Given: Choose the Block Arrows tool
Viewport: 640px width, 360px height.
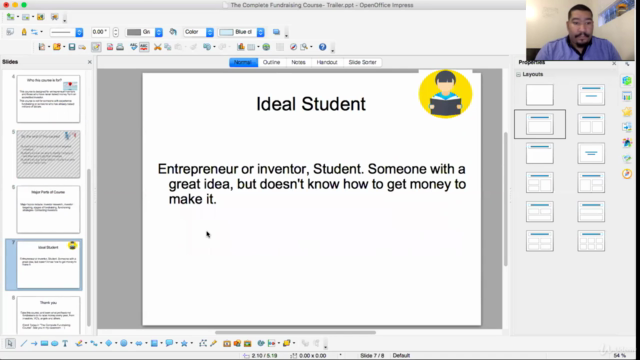Looking at the screenshot, I should [139, 344].
